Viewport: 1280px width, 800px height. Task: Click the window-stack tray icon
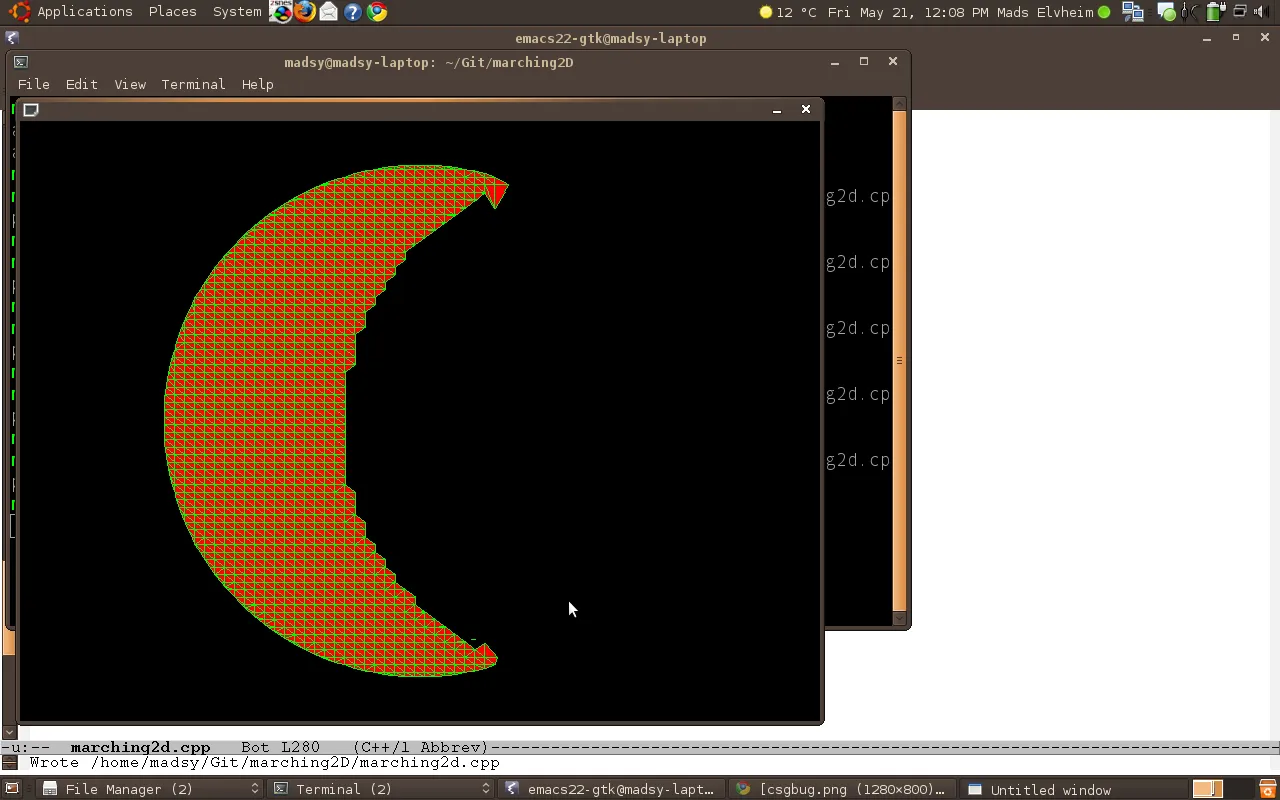(x=1240, y=11)
